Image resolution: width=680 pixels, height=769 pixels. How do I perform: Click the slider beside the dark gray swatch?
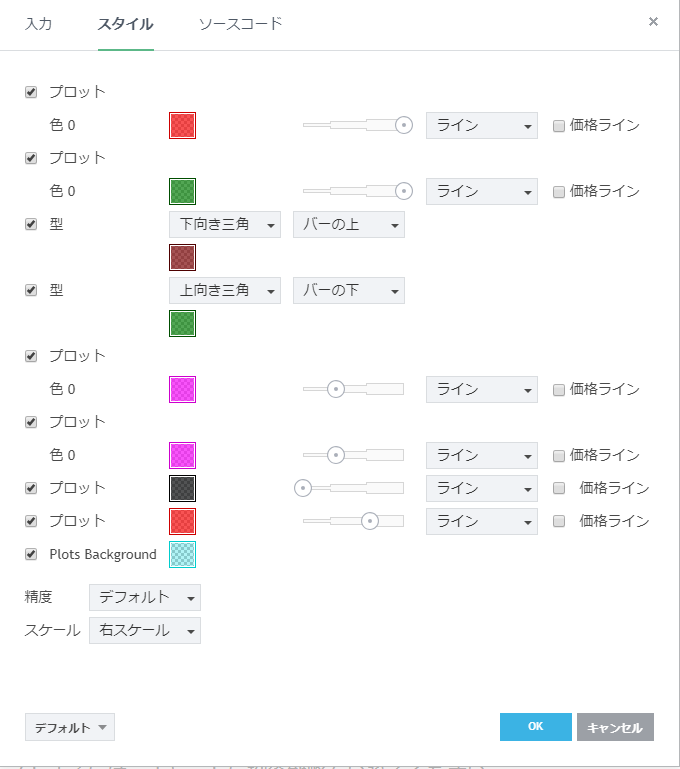coord(353,488)
